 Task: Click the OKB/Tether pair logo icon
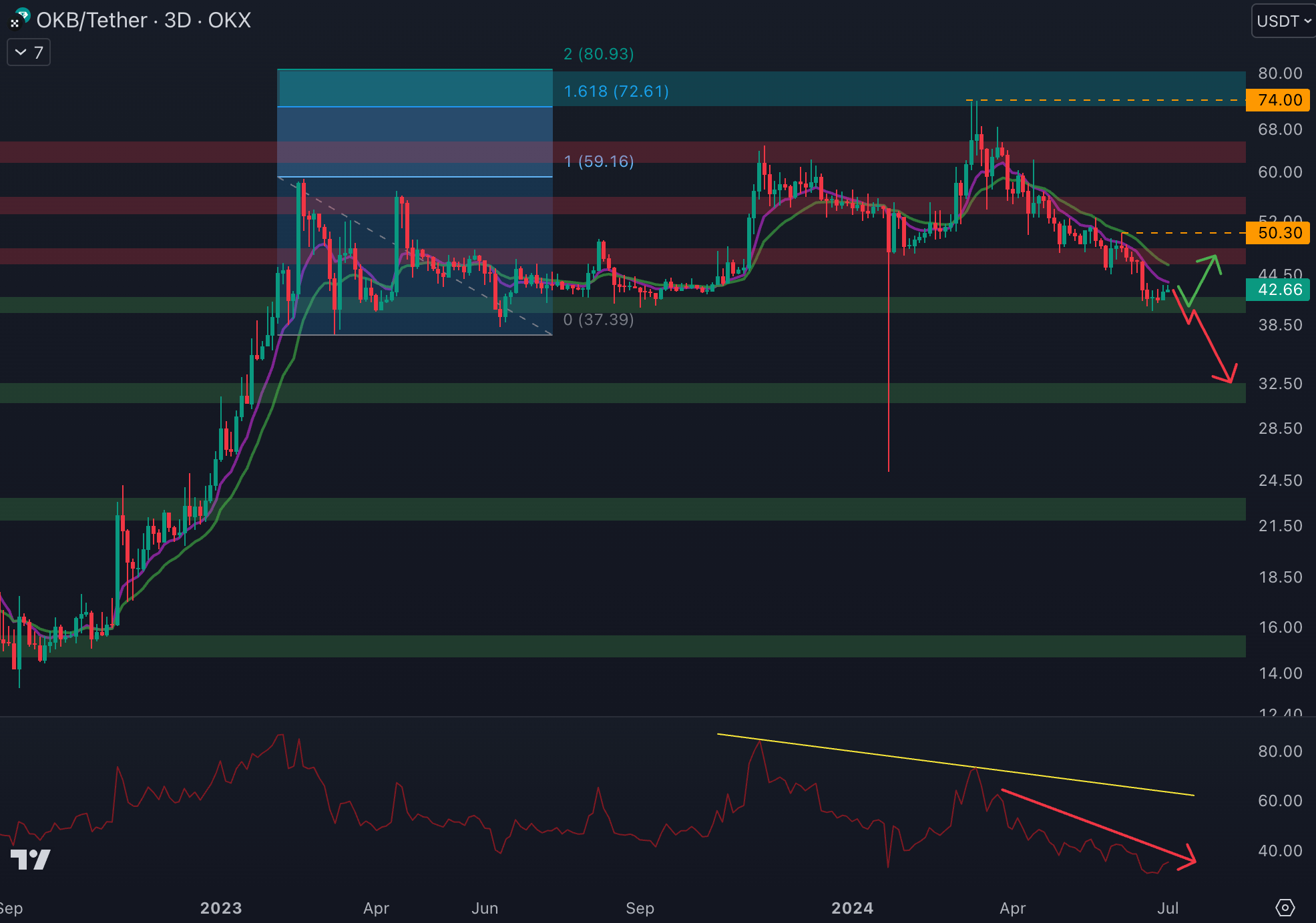click(x=19, y=19)
